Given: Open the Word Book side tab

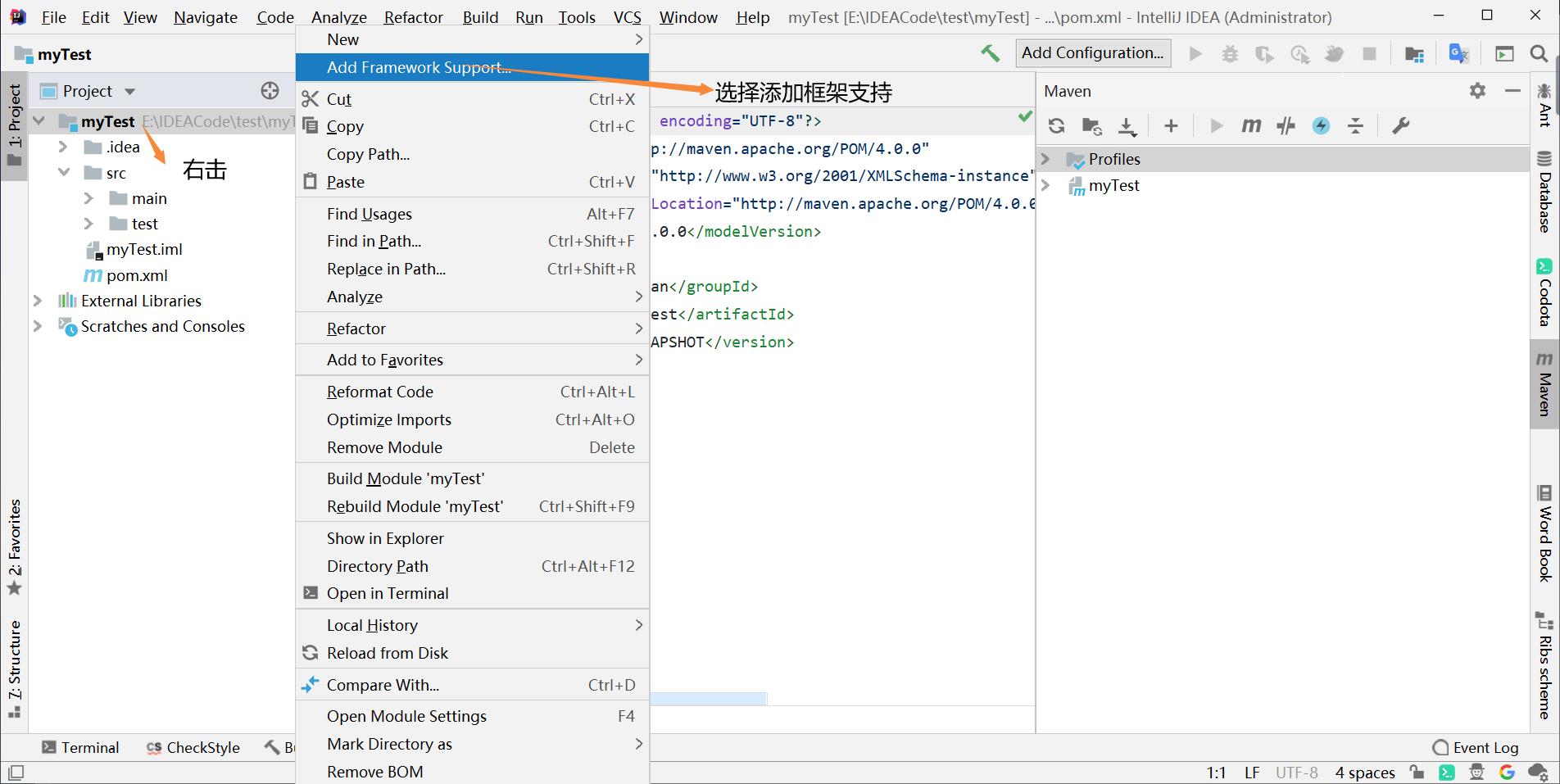Looking at the screenshot, I should (1544, 533).
